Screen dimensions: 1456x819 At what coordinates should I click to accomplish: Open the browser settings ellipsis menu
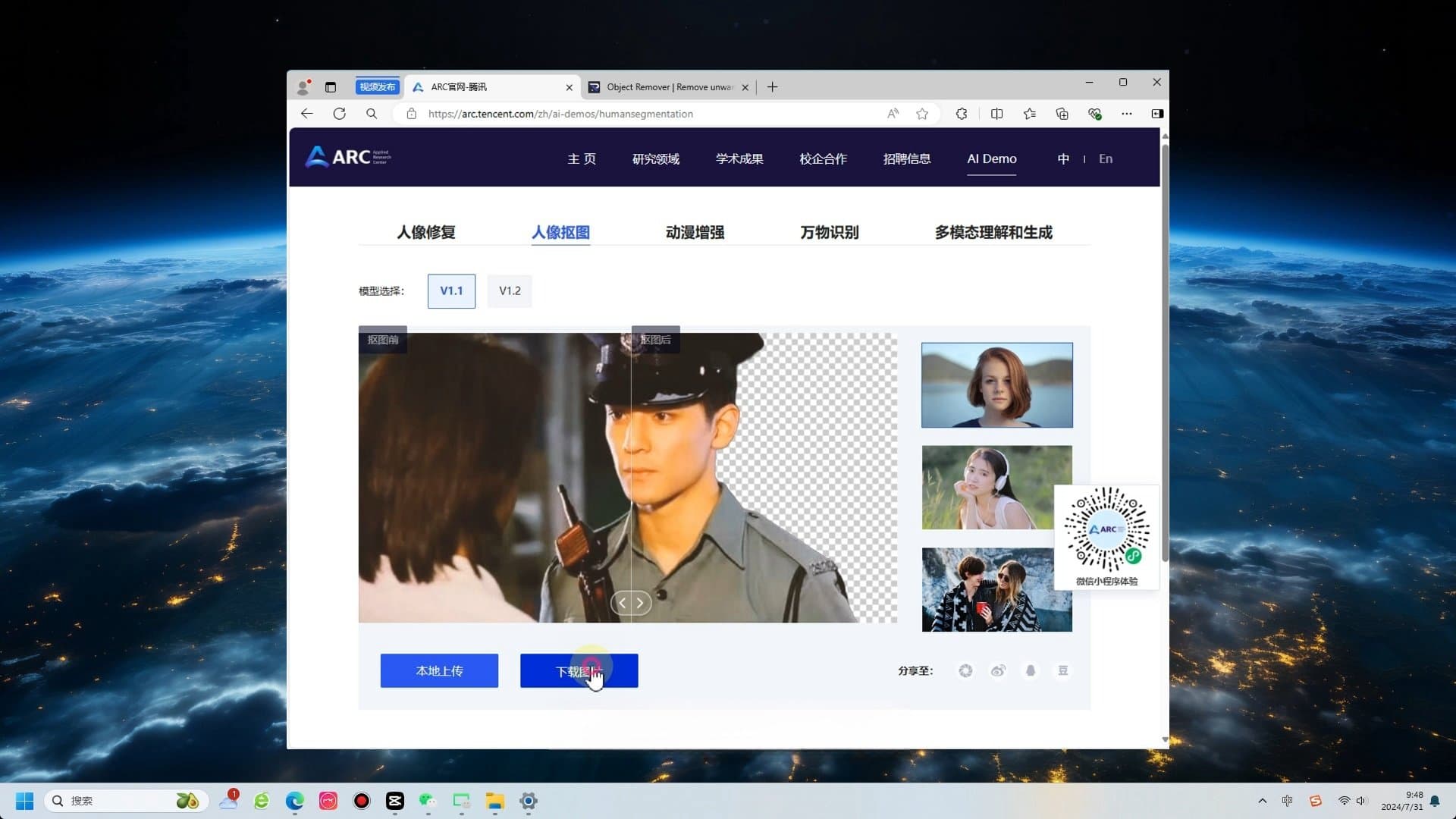(x=1126, y=113)
